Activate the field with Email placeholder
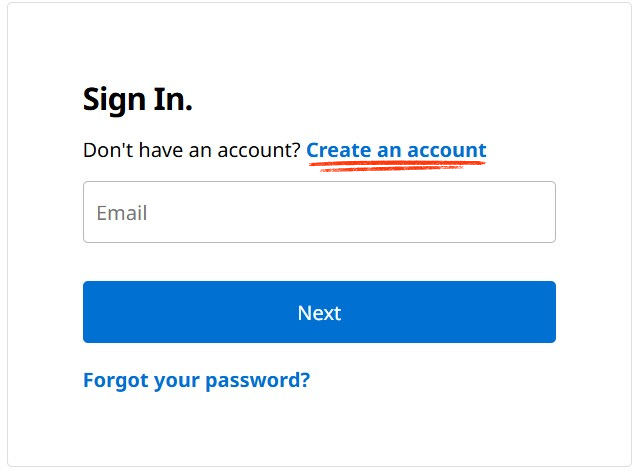Image resolution: width=637 pixels, height=471 pixels. 319,212
